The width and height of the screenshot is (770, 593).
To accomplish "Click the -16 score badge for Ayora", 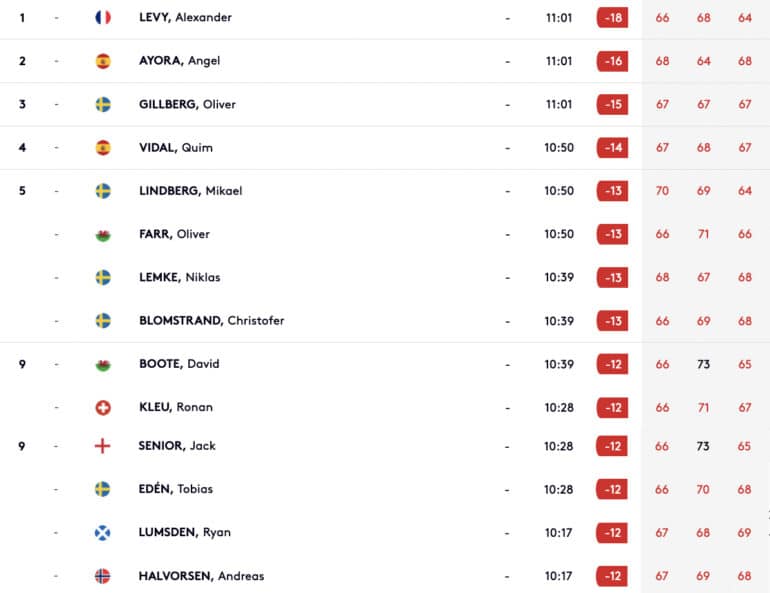I will (612, 61).
